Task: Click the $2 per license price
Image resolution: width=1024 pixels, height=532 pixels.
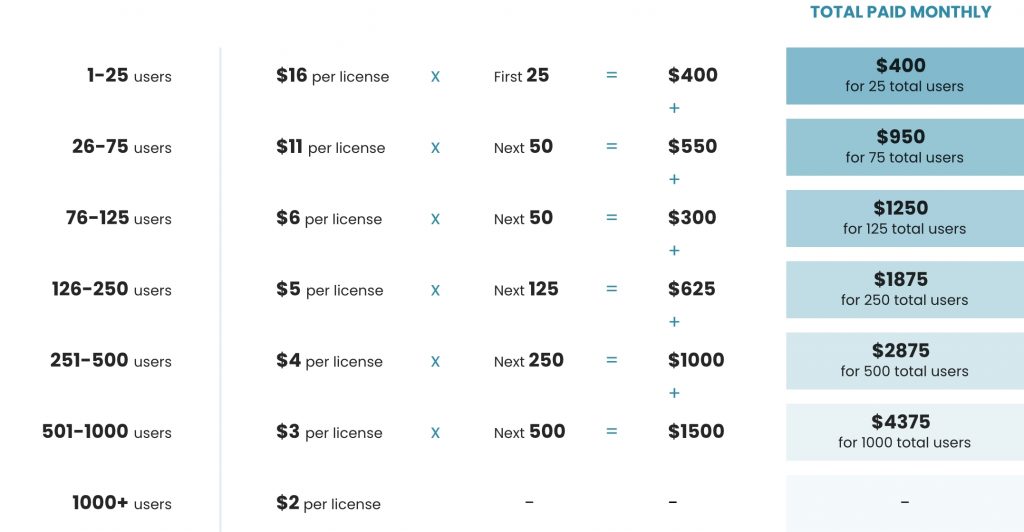Action: 328,504
